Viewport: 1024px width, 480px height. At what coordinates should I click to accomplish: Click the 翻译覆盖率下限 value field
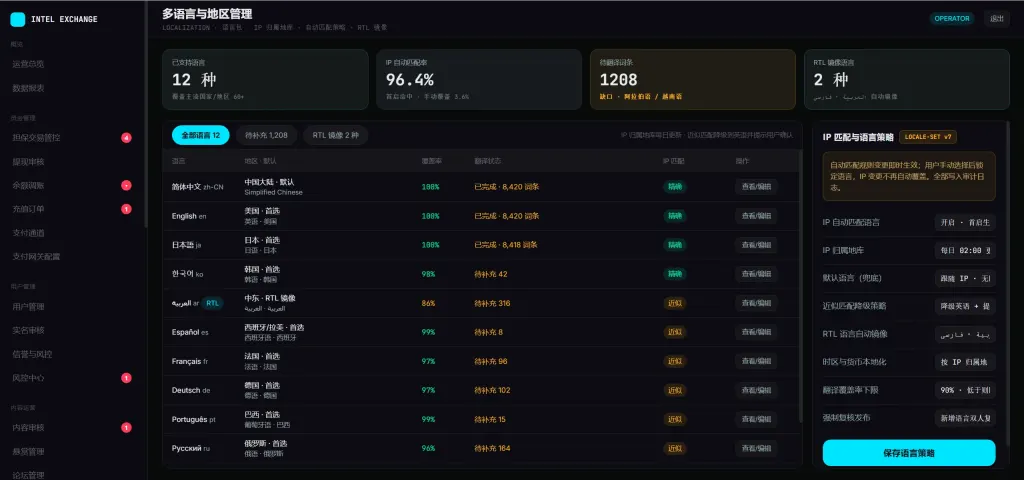coord(965,390)
